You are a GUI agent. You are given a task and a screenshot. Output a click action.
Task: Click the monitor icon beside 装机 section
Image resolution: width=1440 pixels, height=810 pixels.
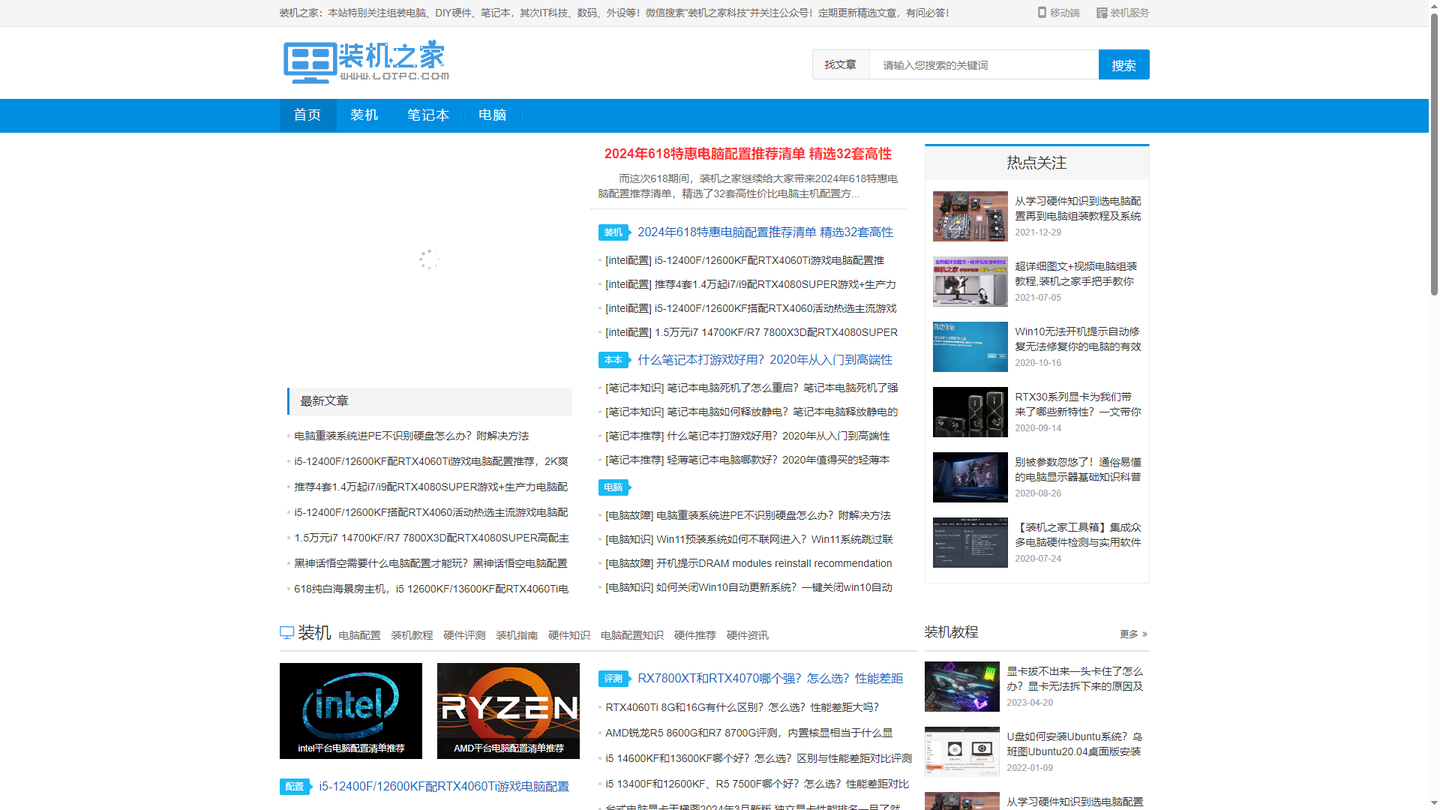point(287,633)
